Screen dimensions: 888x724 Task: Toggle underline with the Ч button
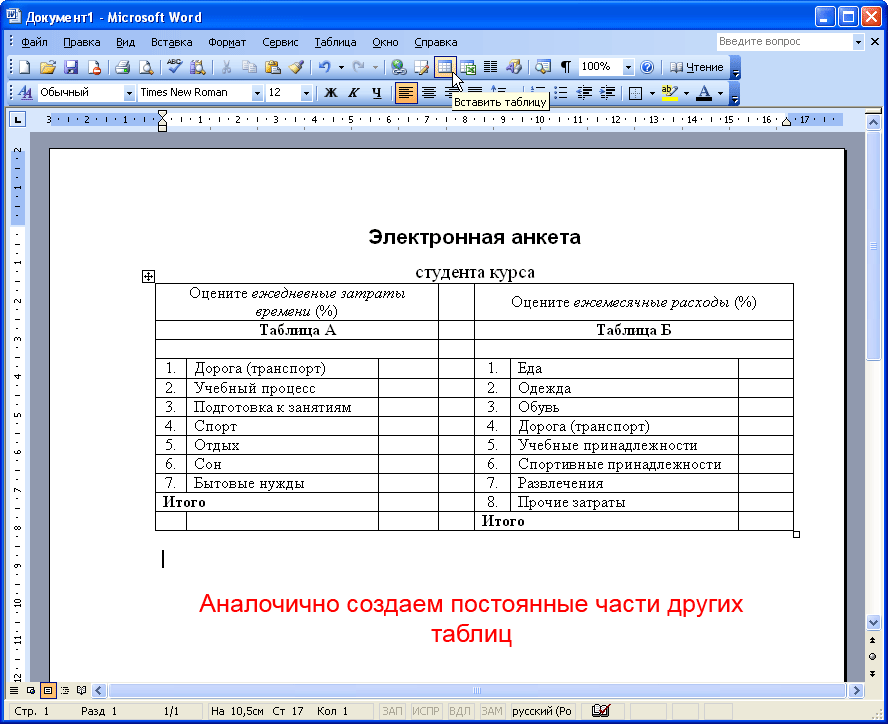click(x=377, y=92)
